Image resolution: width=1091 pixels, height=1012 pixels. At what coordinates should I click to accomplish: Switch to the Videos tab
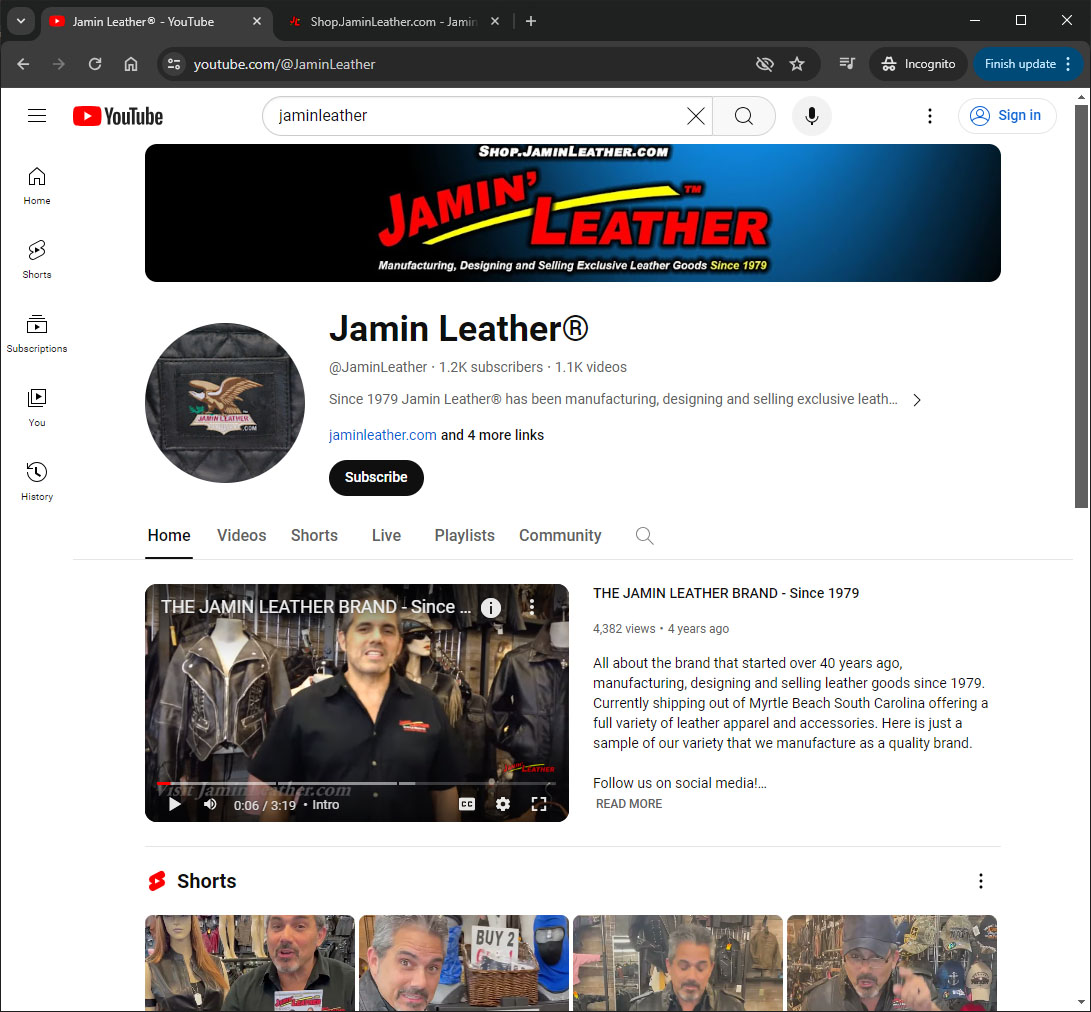tap(241, 535)
